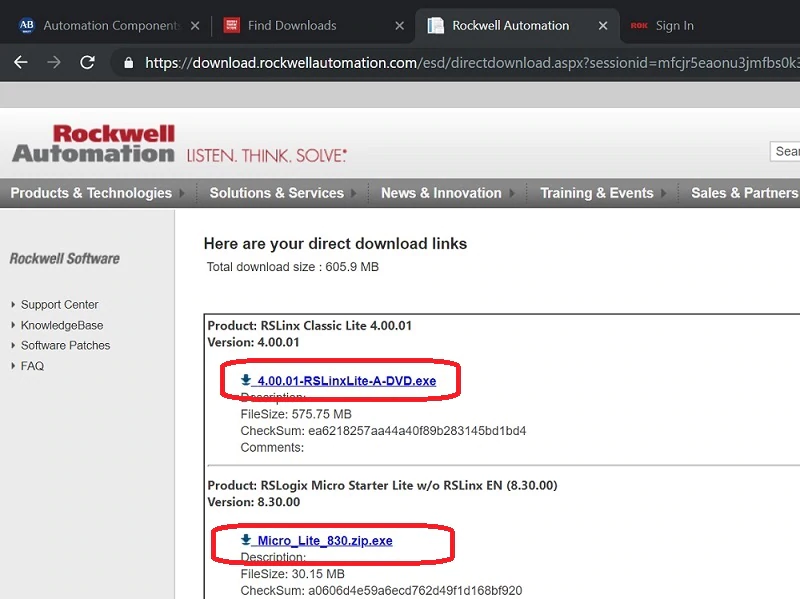Expand arrow next to Solutions & Services

point(354,193)
